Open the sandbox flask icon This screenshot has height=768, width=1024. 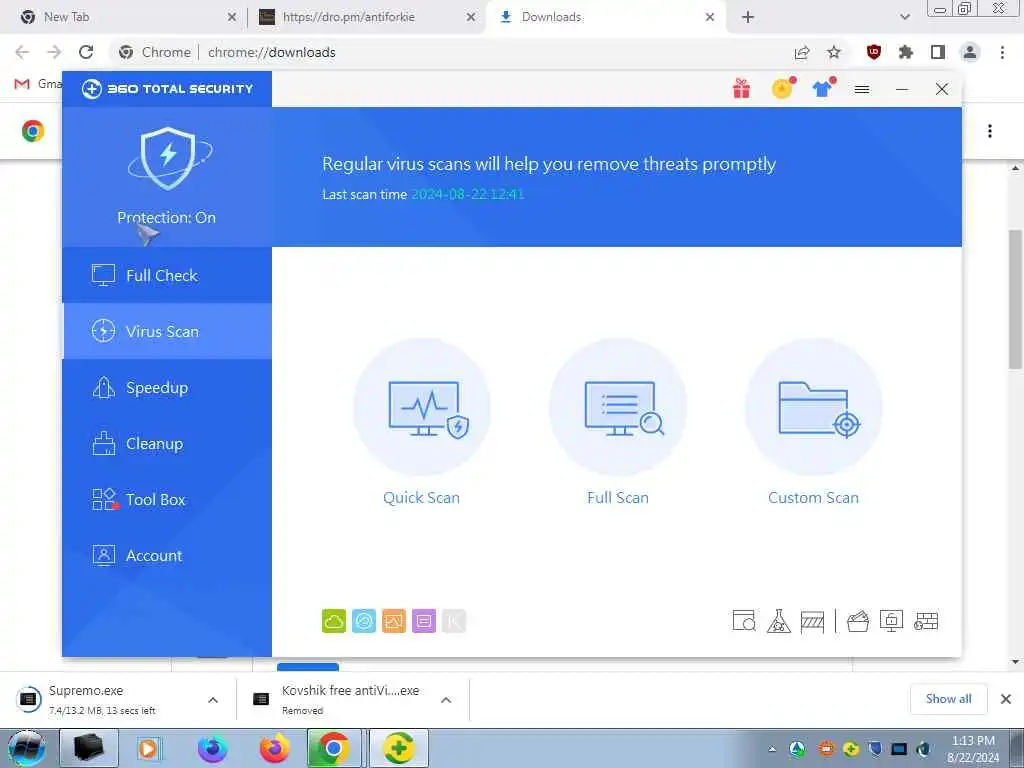click(778, 621)
